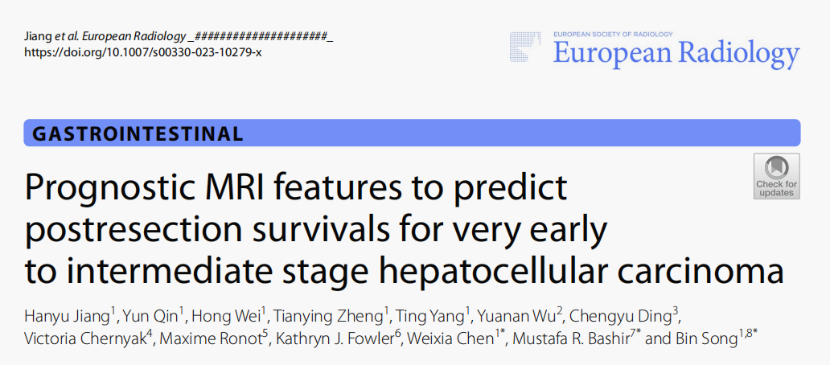This screenshot has height=365, width=830.
Task: Click author name Yun Qin
Action: (150, 316)
